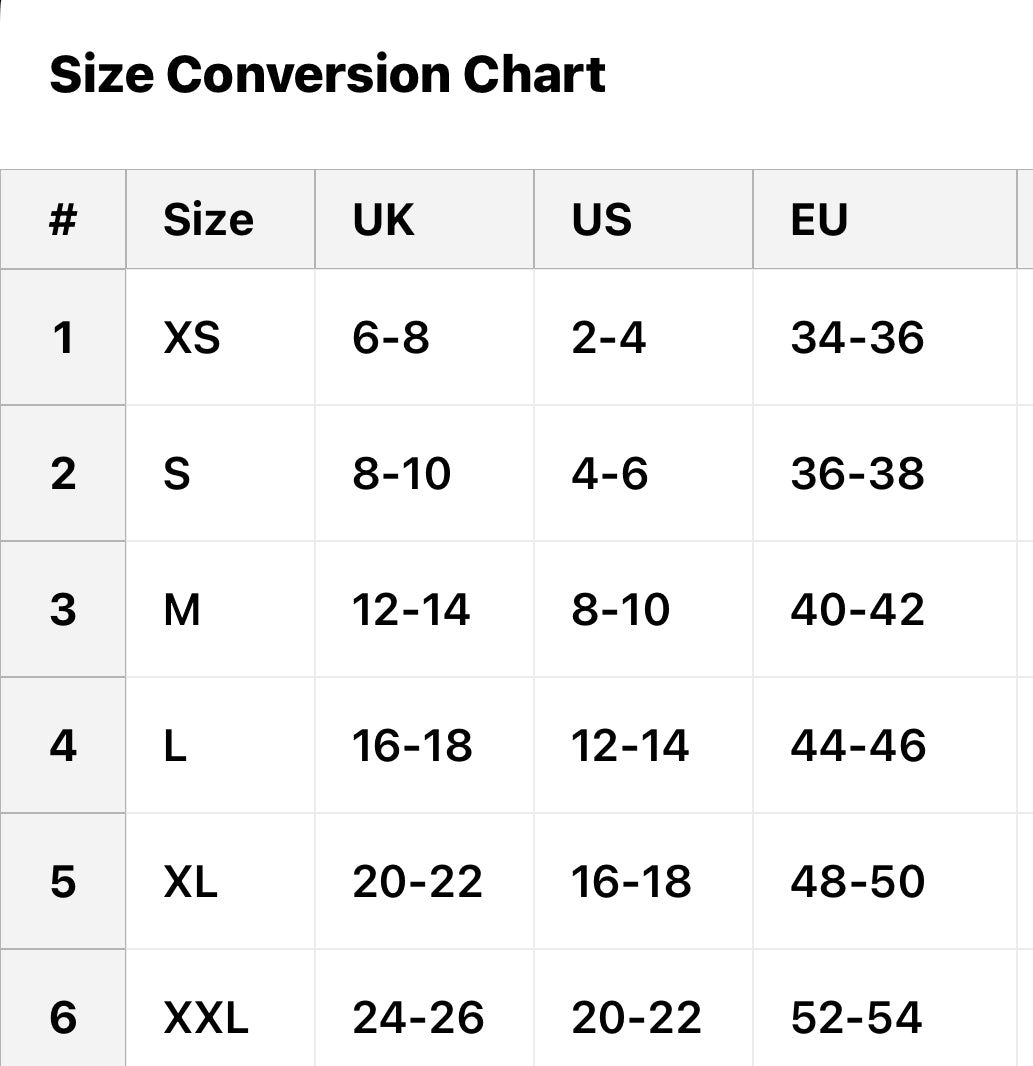Image resolution: width=1033 pixels, height=1066 pixels.
Task: Click the "M" size cell
Action: point(182,610)
